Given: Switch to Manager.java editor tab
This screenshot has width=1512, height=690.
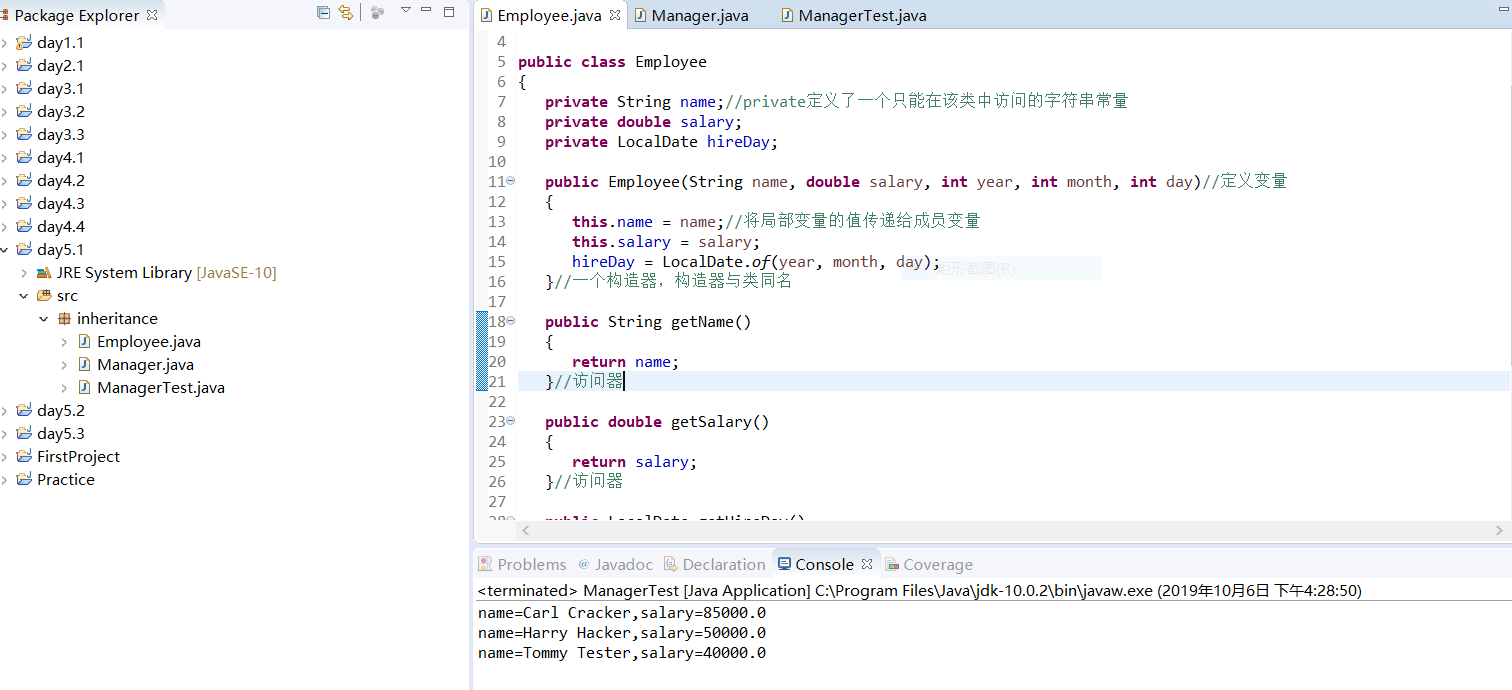Looking at the screenshot, I should [x=699, y=15].
